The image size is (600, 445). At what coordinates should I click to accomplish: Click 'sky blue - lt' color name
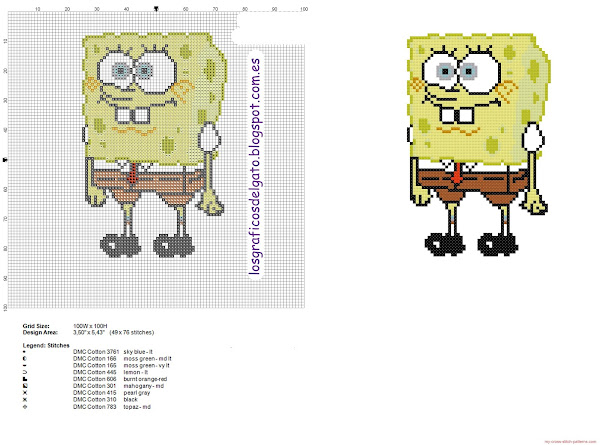(x=138, y=352)
